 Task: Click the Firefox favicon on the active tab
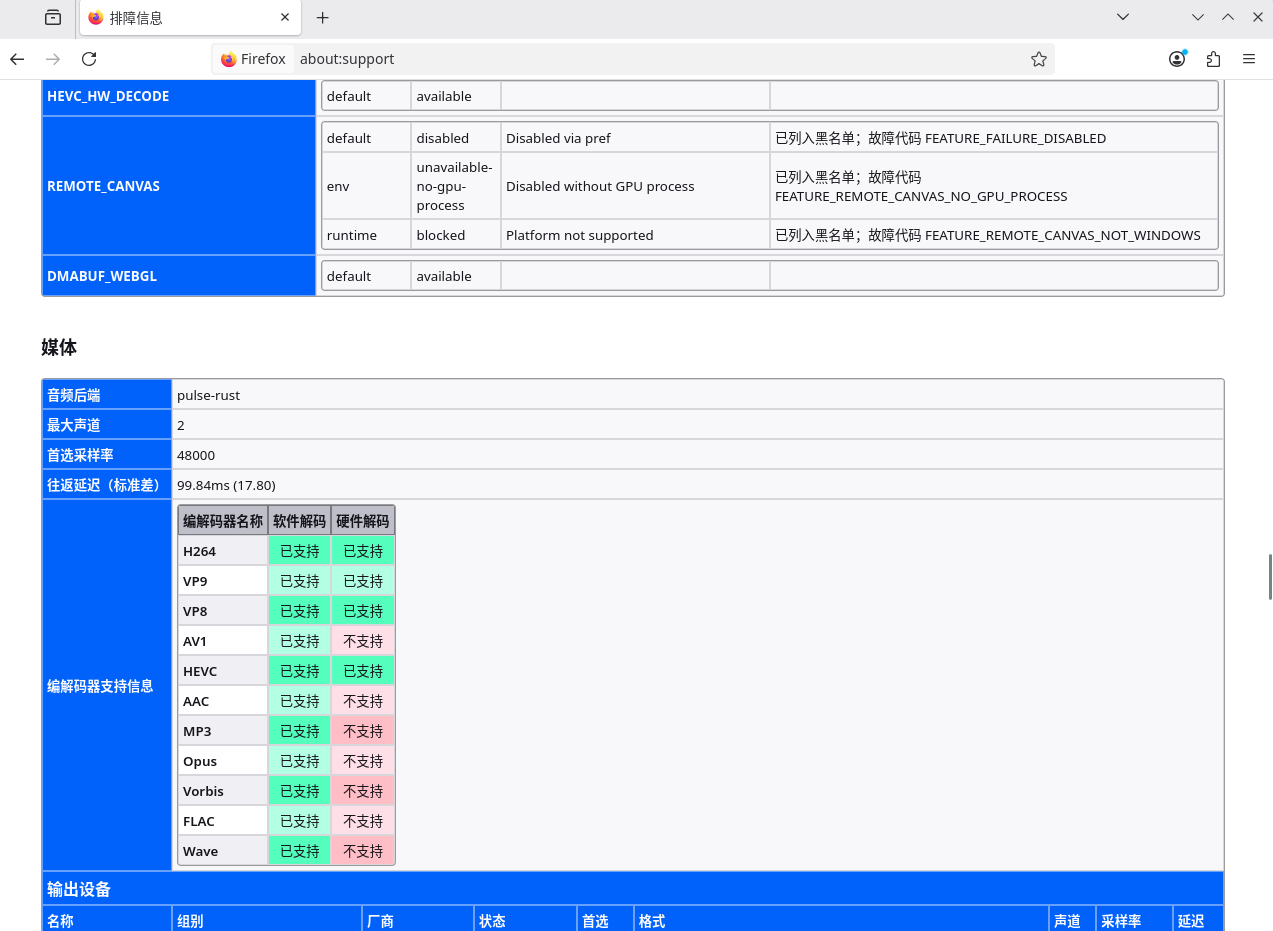(96, 17)
